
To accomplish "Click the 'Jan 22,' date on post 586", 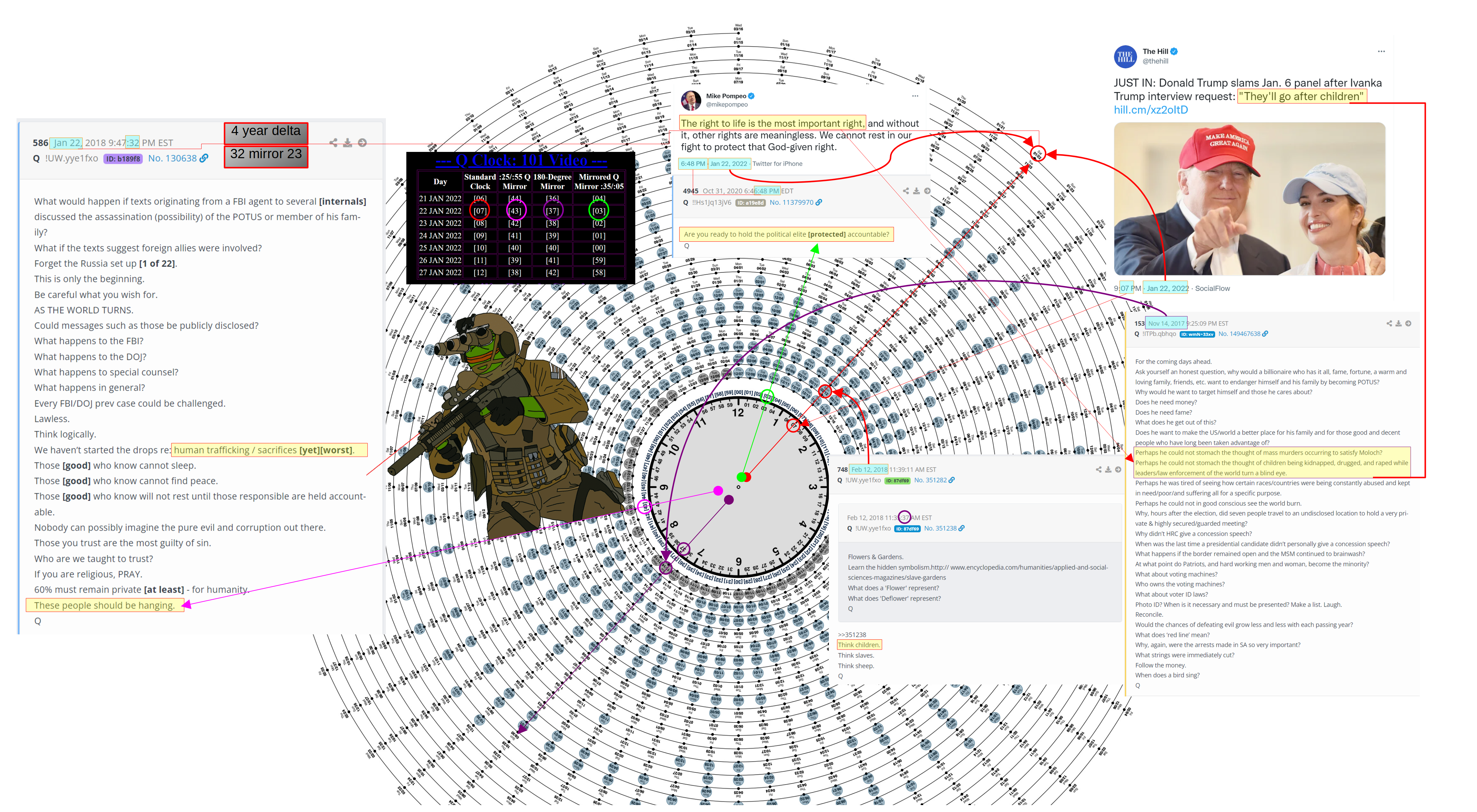I will pos(66,143).
